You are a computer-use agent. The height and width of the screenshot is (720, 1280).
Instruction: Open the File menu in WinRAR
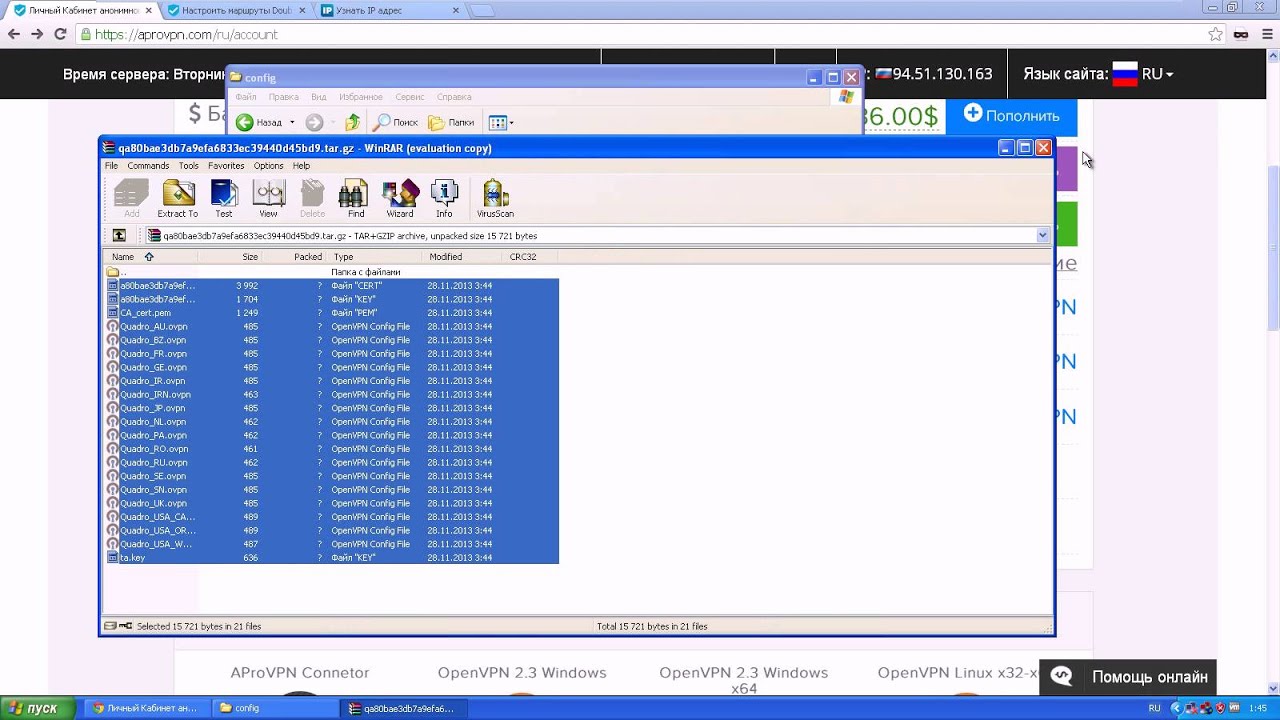(x=111, y=166)
